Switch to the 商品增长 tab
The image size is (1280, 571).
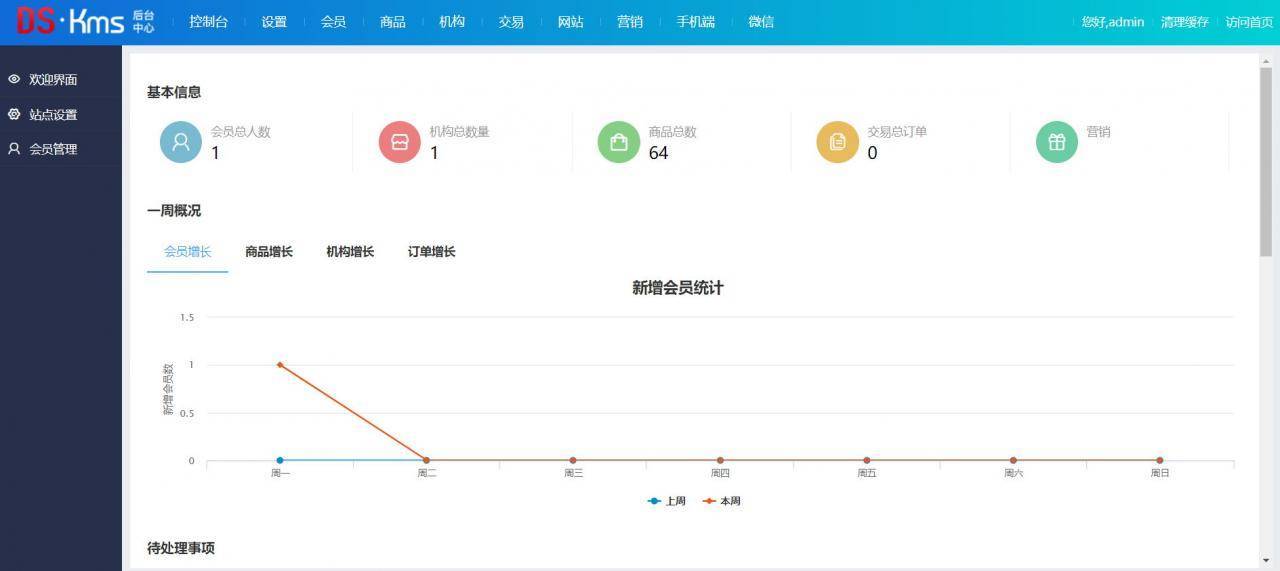click(269, 252)
